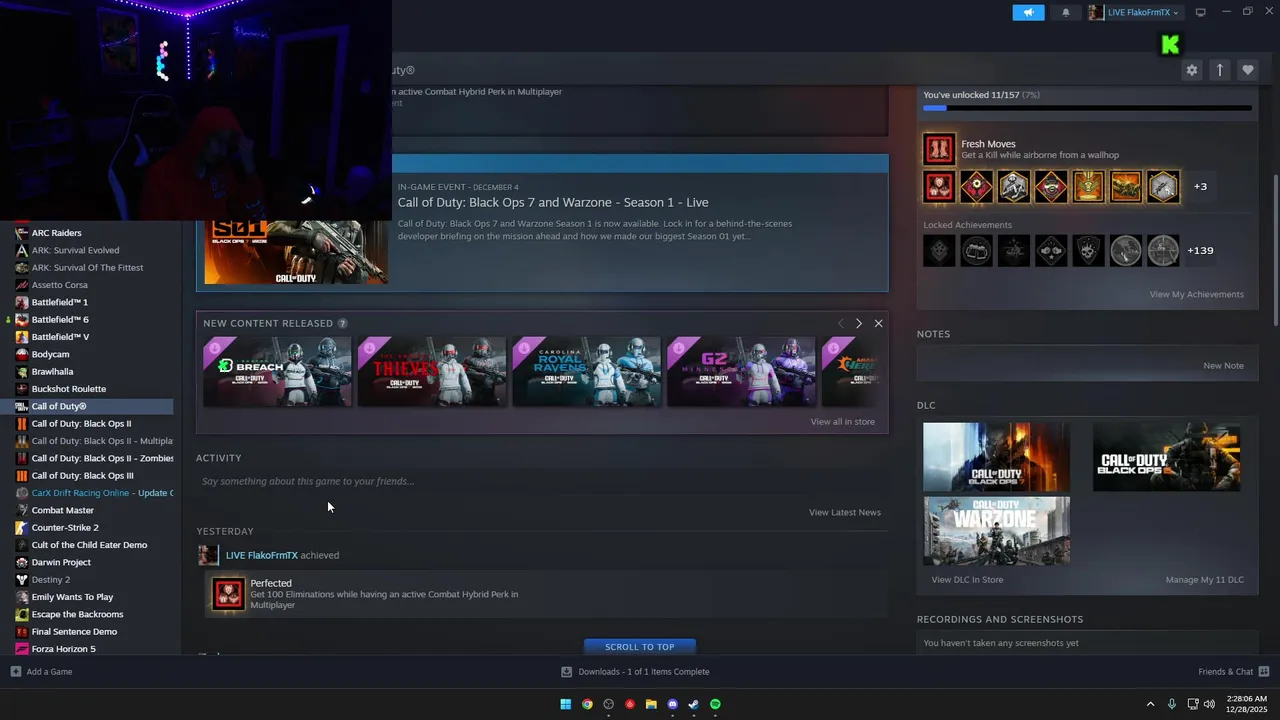The image size is (1280, 720).
Task: Open LIVE FlakoFrmTX profile in activity
Action: tap(261, 555)
